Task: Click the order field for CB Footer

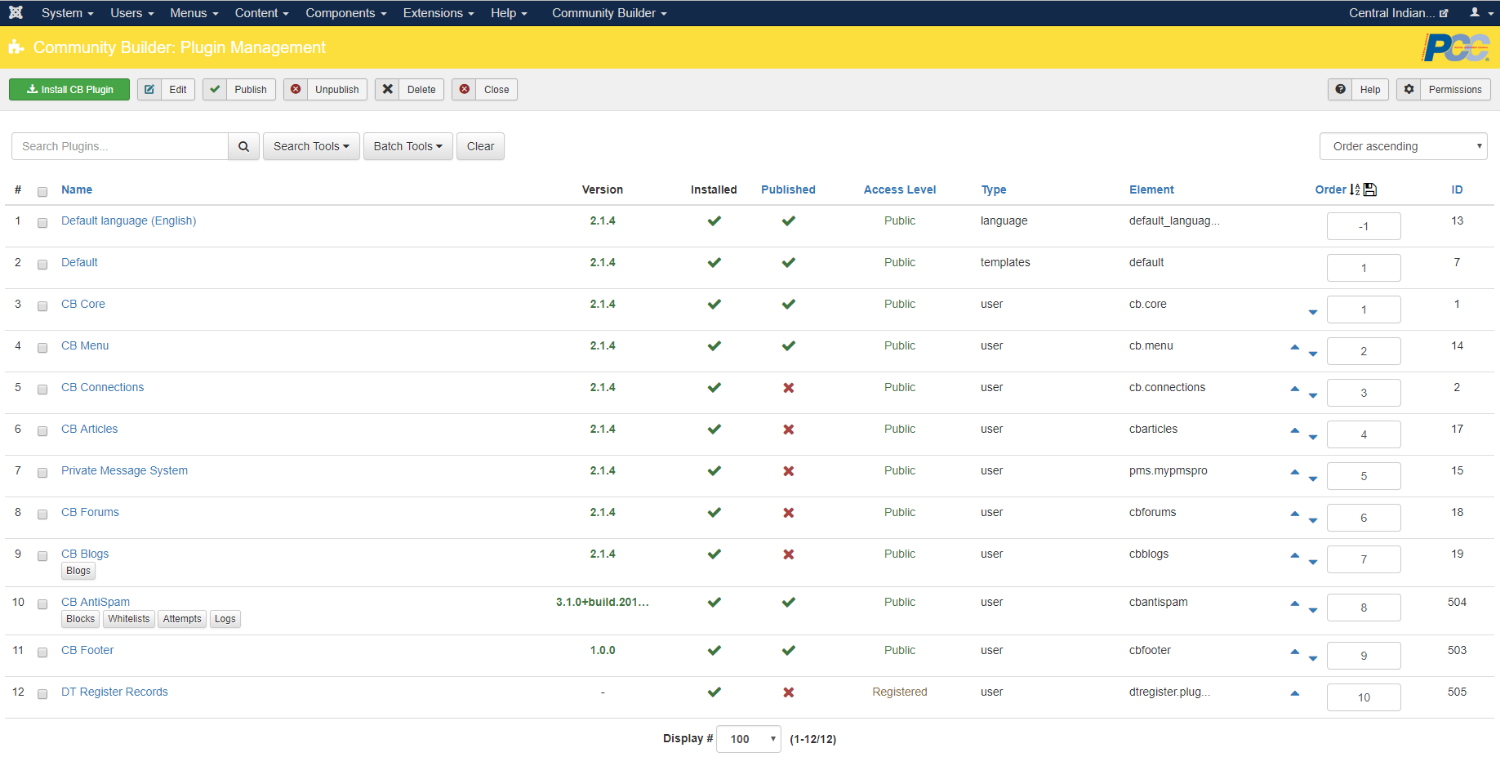Action: tap(1363, 656)
